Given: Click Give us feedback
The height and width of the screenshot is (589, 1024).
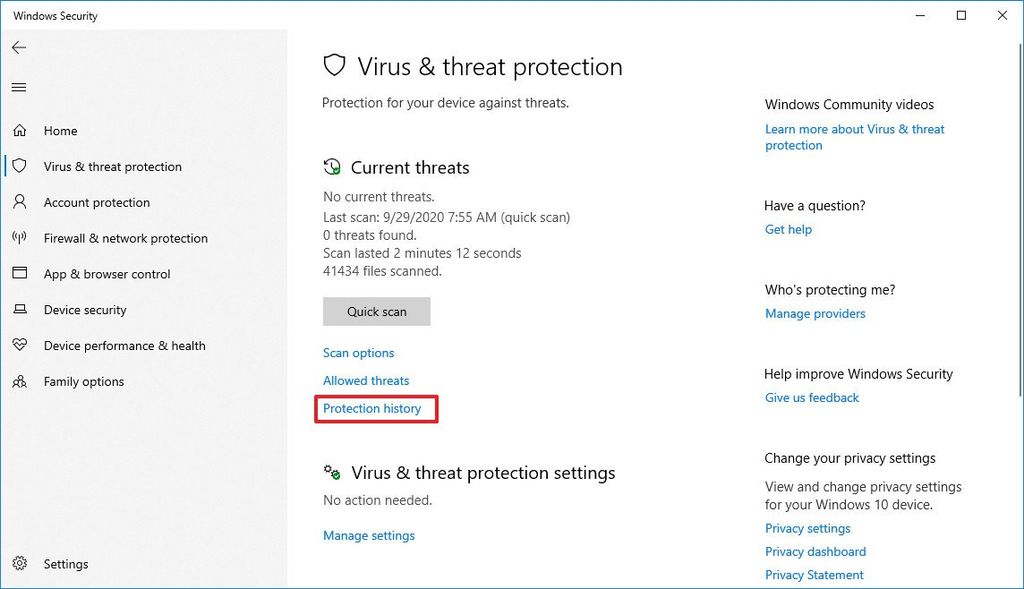Looking at the screenshot, I should click(810, 397).
